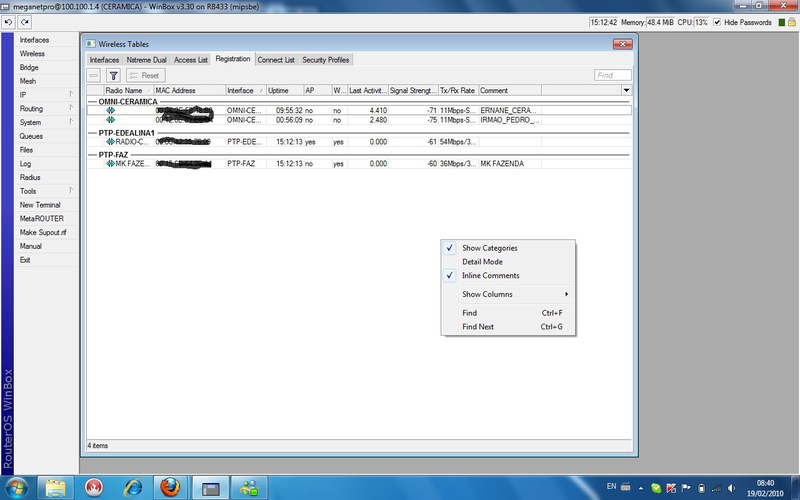Open Bridge in the sidebar menu
Screen dimensions: 800x500
(46, 67)
